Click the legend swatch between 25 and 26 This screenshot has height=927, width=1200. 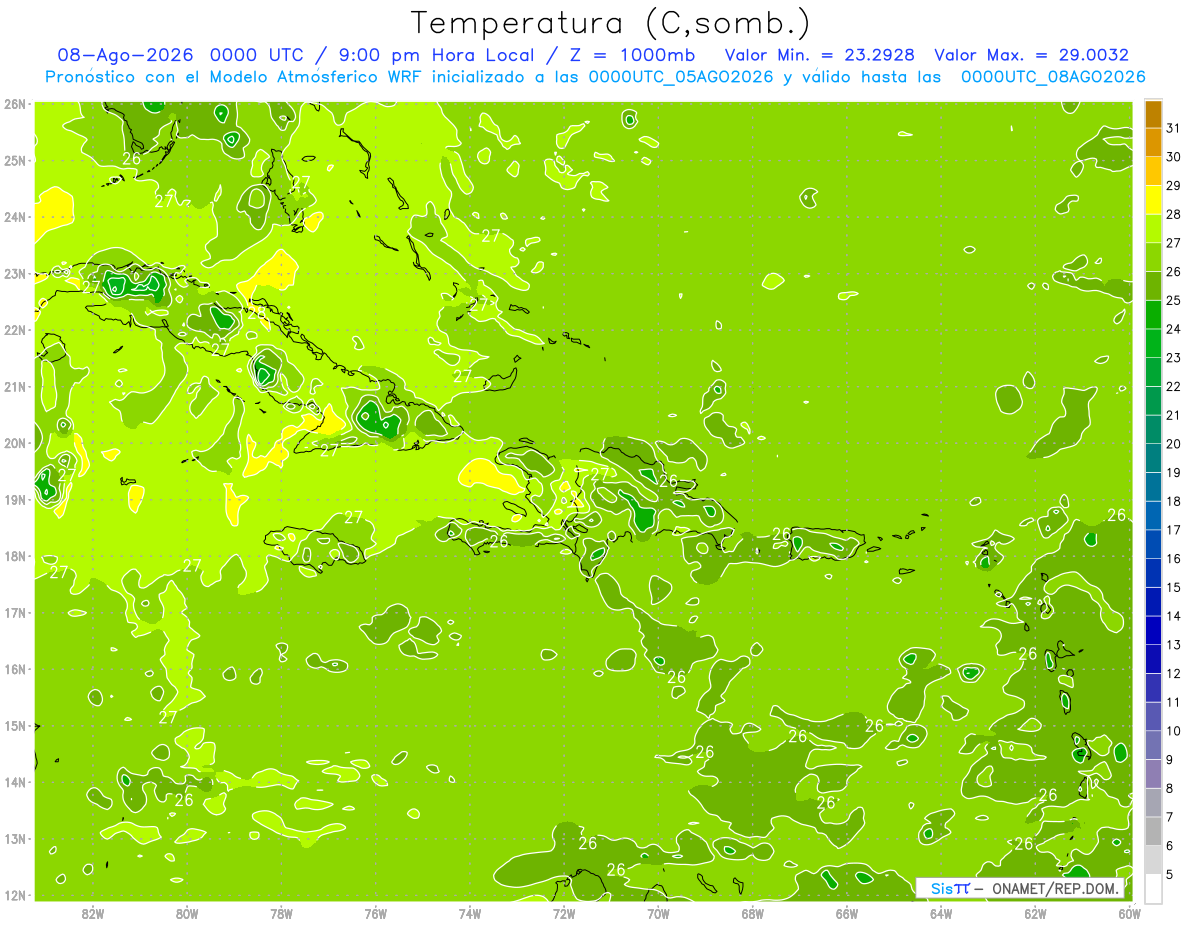[1153, 286]
